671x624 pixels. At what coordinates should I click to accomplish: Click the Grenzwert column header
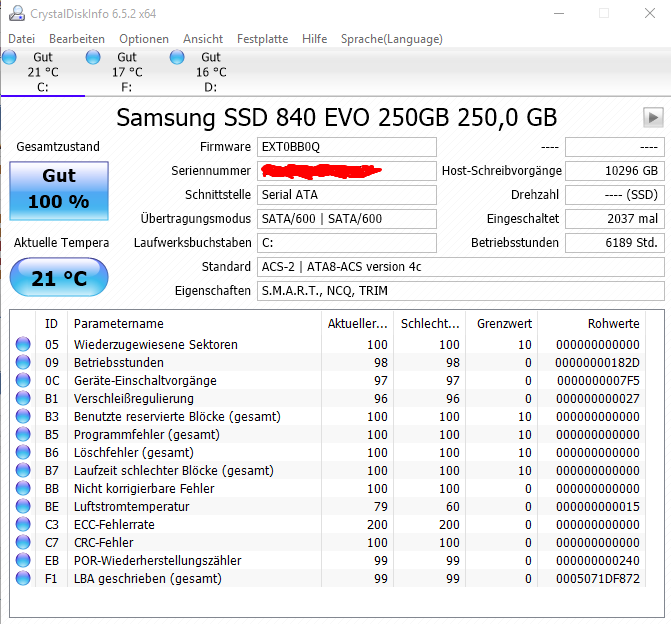502,324
